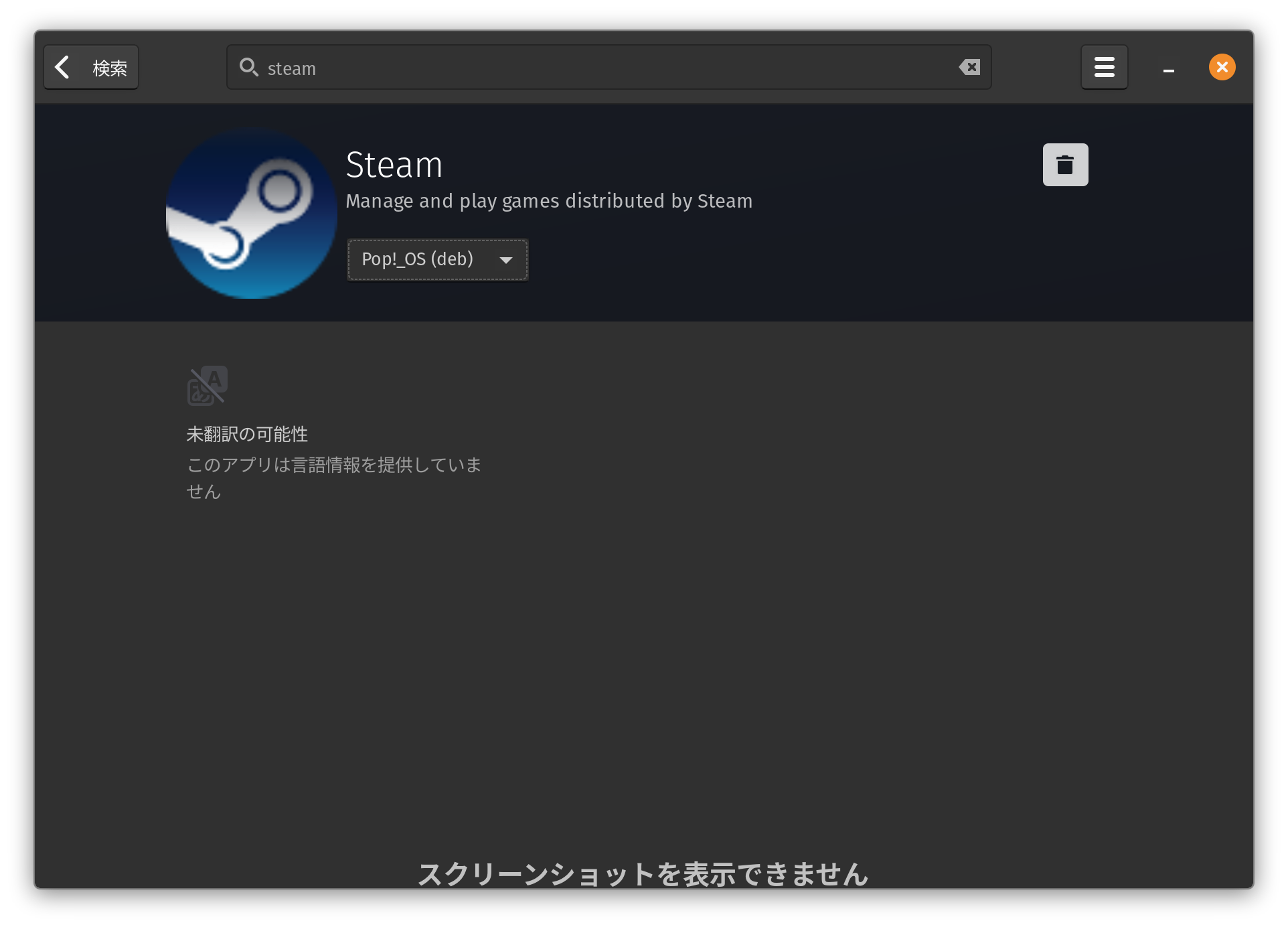Click the back arrow icon
The width and height of the screenshot is (1288, 927).
pos(64,67)
